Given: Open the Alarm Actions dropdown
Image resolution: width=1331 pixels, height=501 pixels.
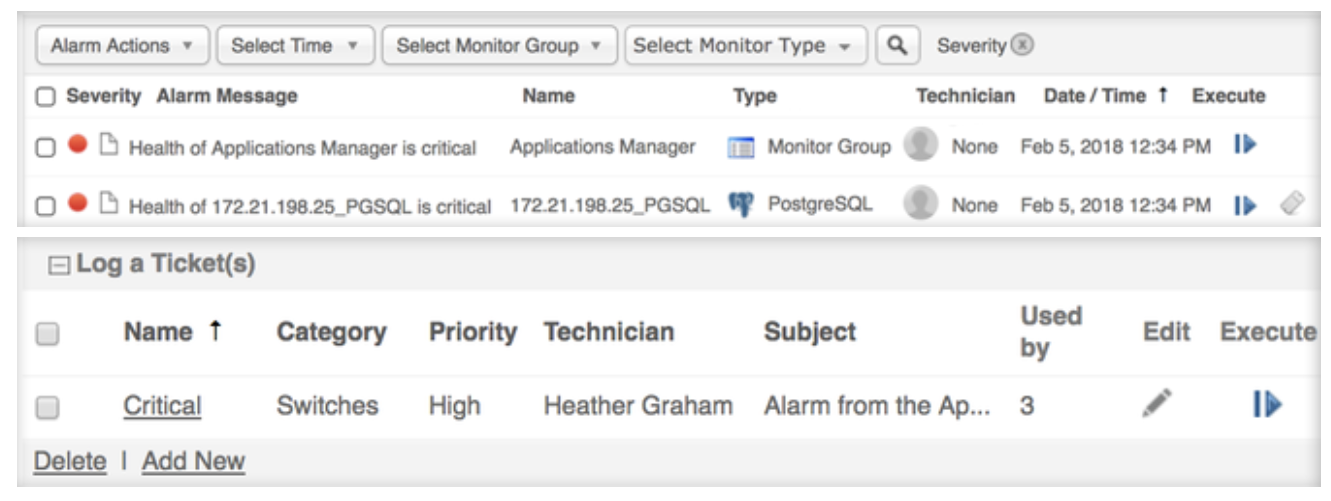Looking at the screenshot, I should click(123, 45).
